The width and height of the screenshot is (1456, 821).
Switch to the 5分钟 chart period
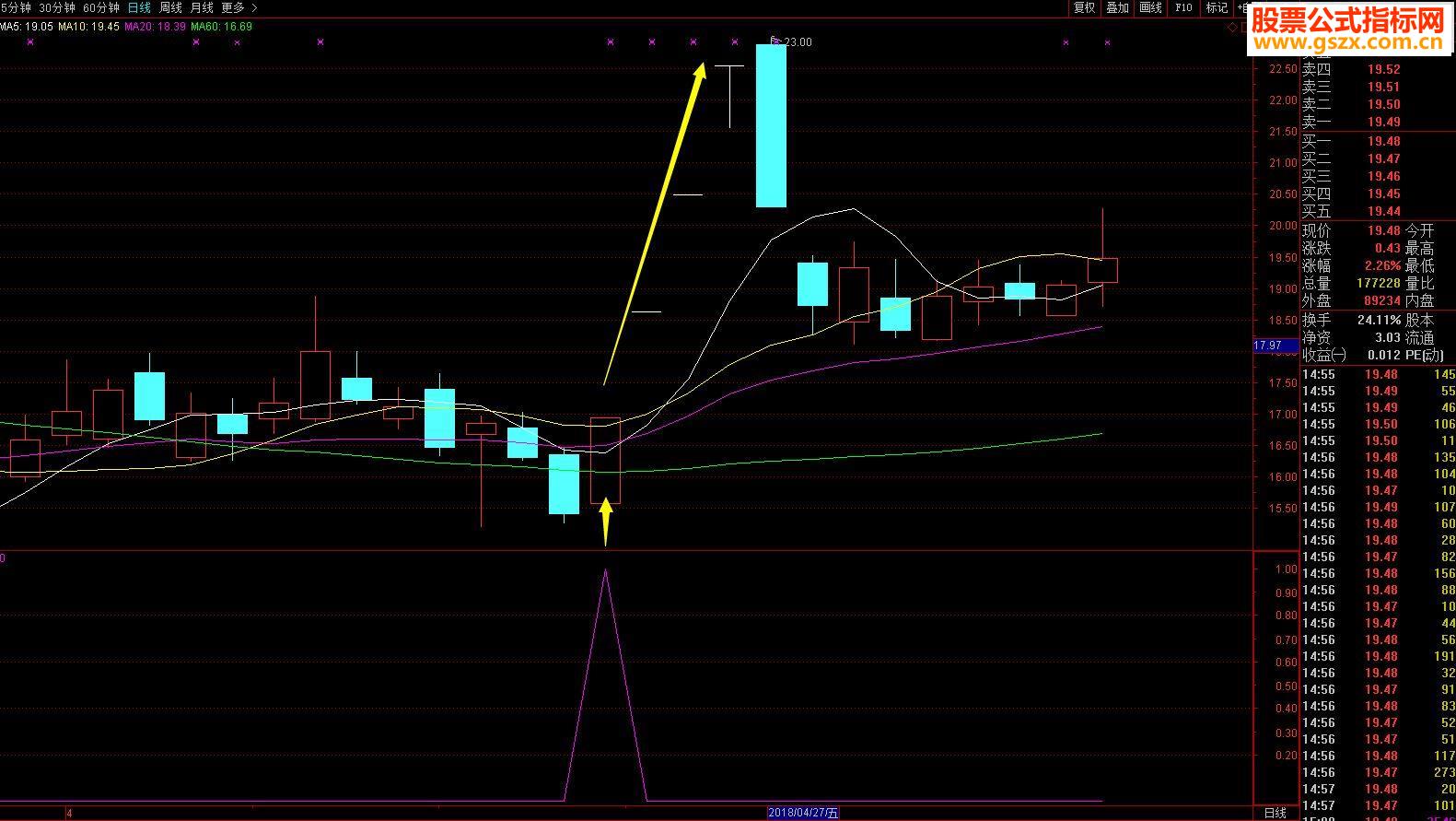point(16,7)
